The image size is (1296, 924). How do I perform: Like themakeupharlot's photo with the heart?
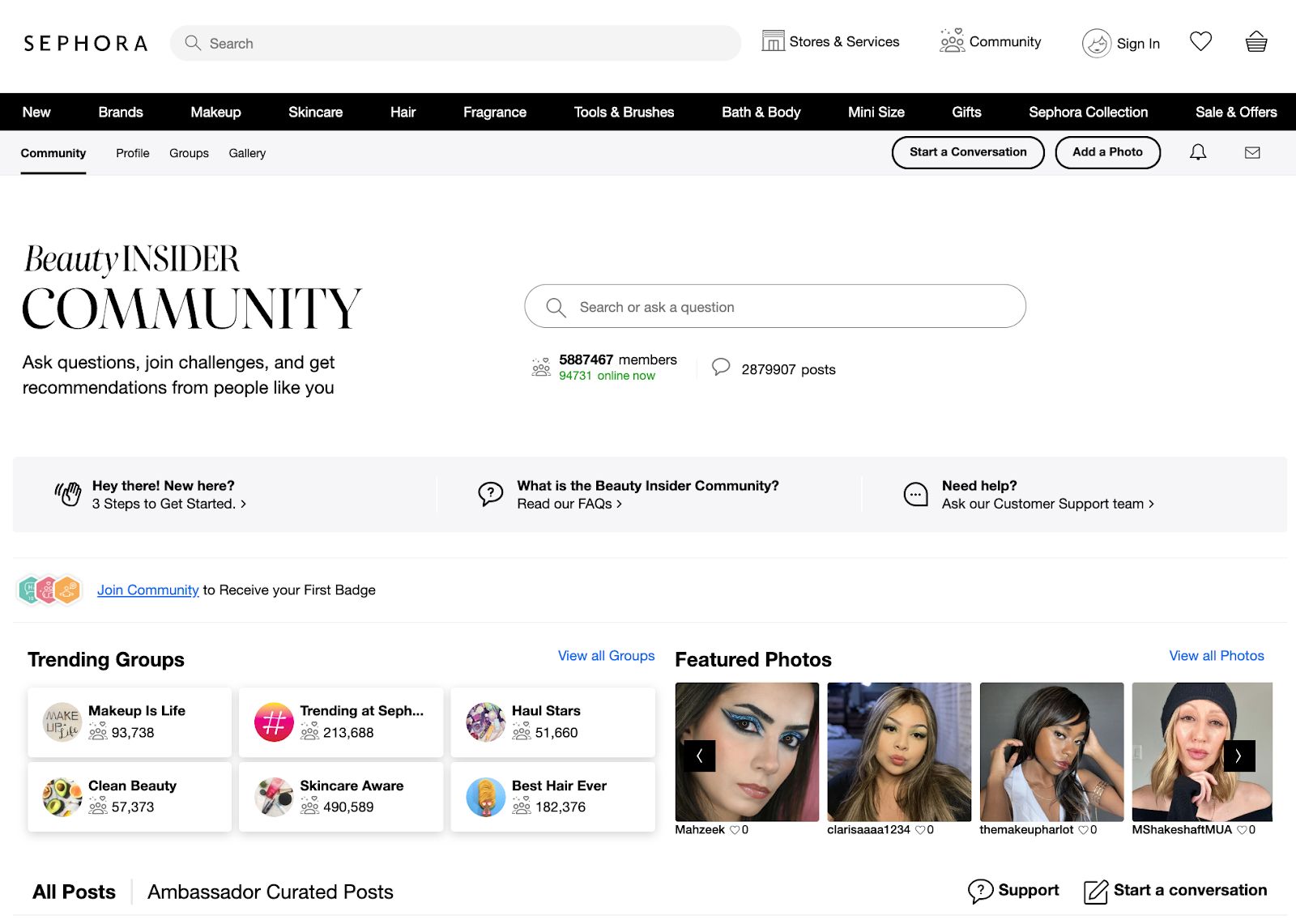point(1084,830)
